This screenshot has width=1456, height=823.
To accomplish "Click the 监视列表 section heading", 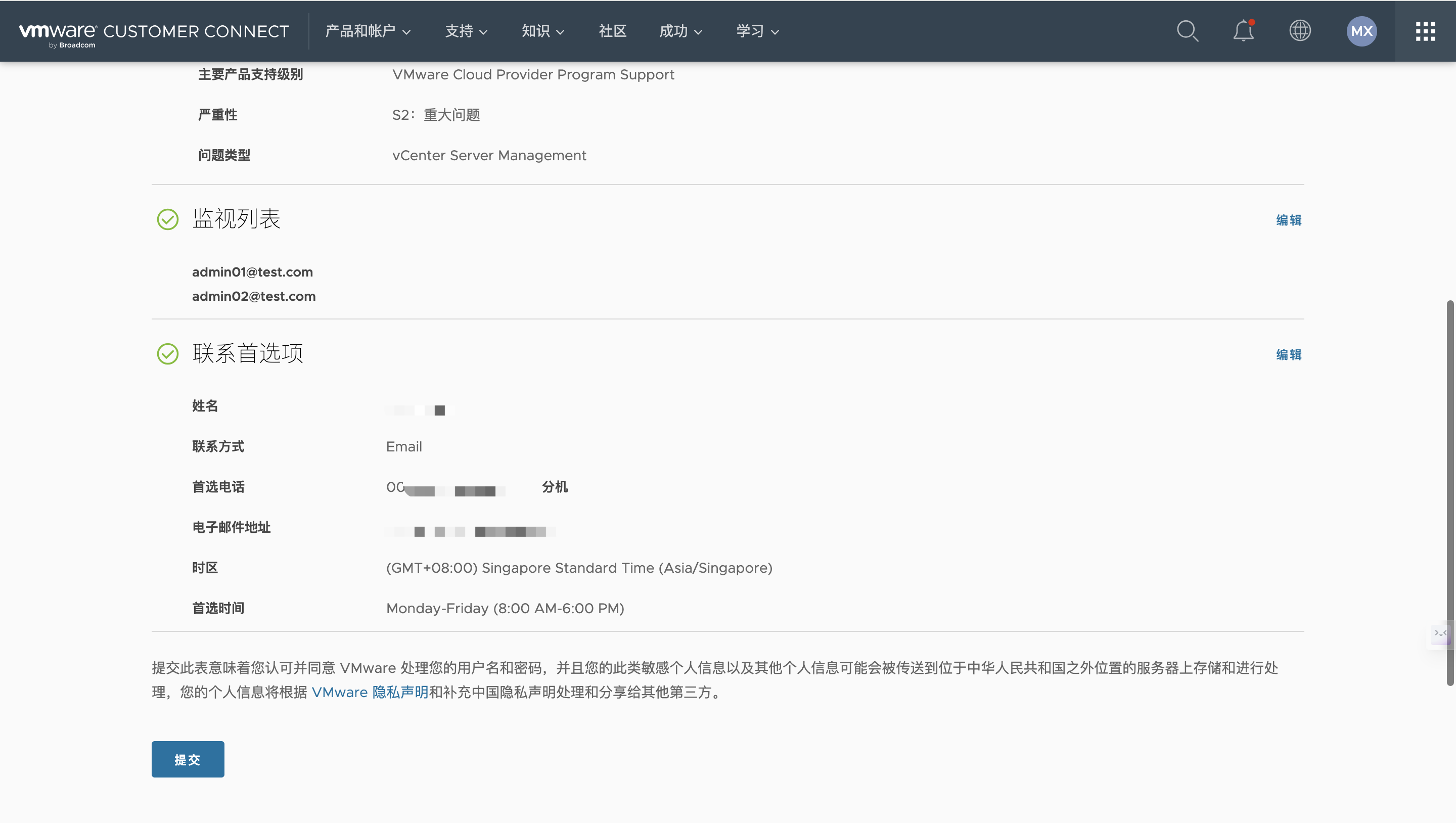I will [236, 219].
